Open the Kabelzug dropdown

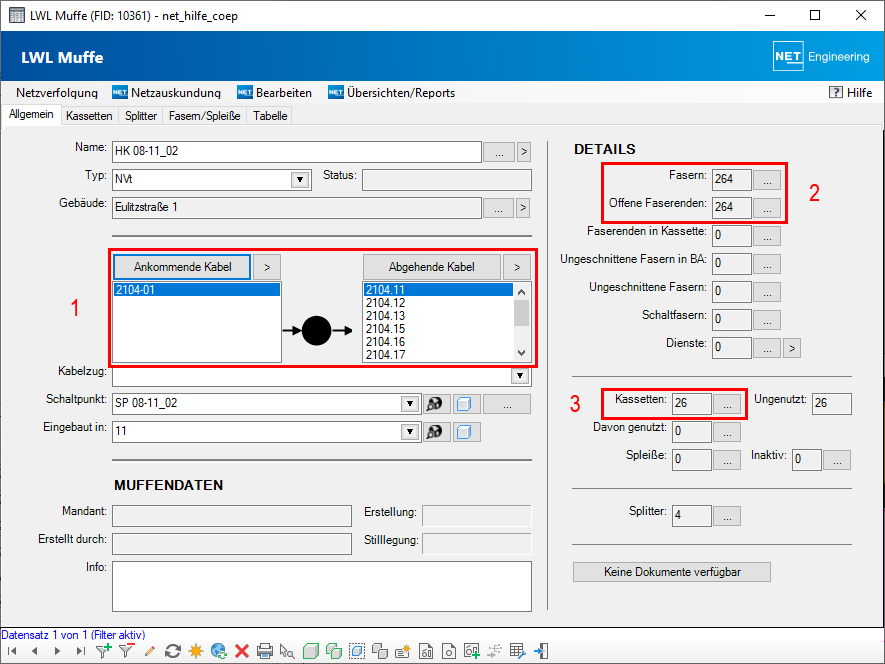coord(519,376)
